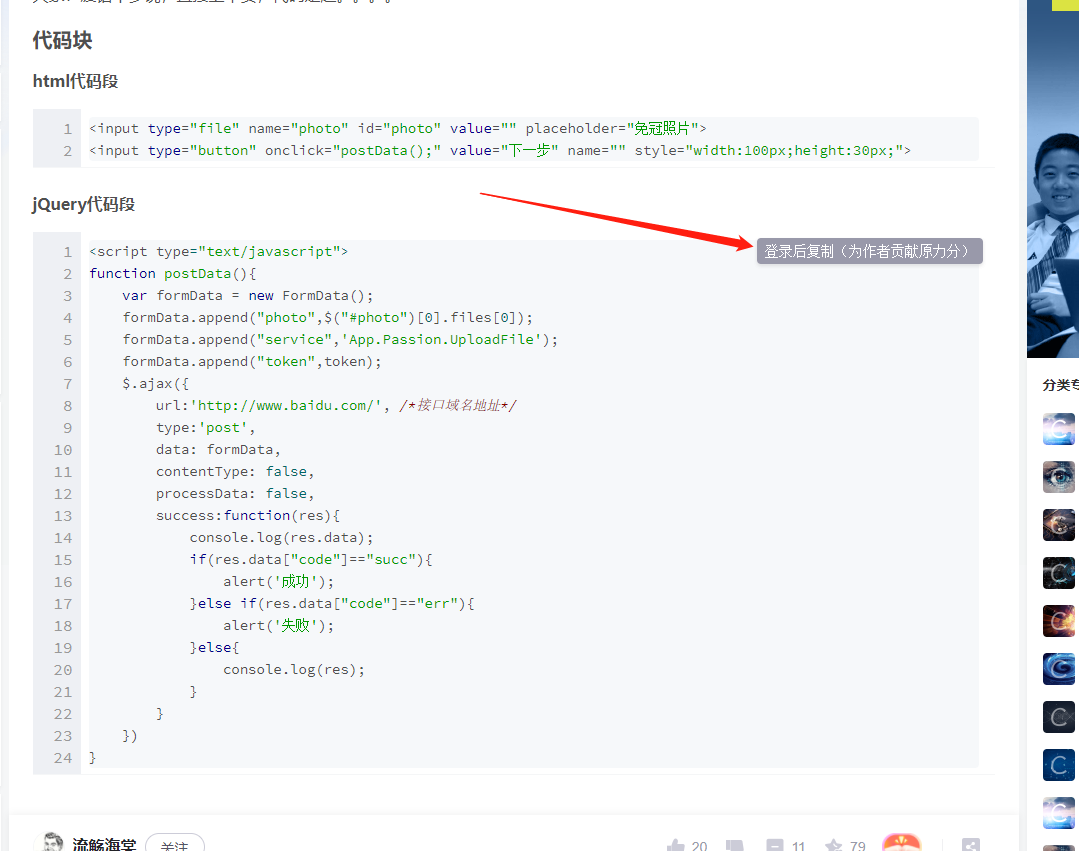Click the share icon in bottom bar
Screen dimensions: 1079x851
970,846
